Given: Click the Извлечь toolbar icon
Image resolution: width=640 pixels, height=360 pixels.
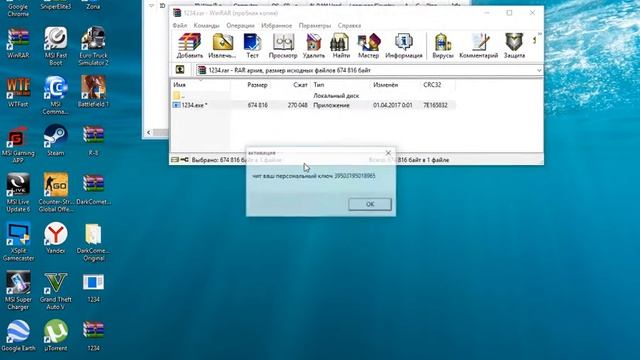Looking at the screenshot, I should pyautogui.click(x=222, y=45).
